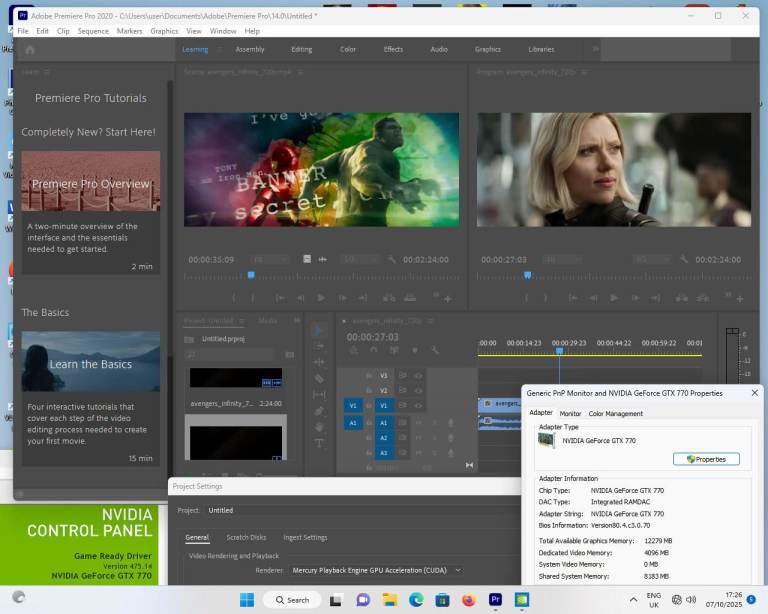Select the Type tool

[x=319, y=443]
